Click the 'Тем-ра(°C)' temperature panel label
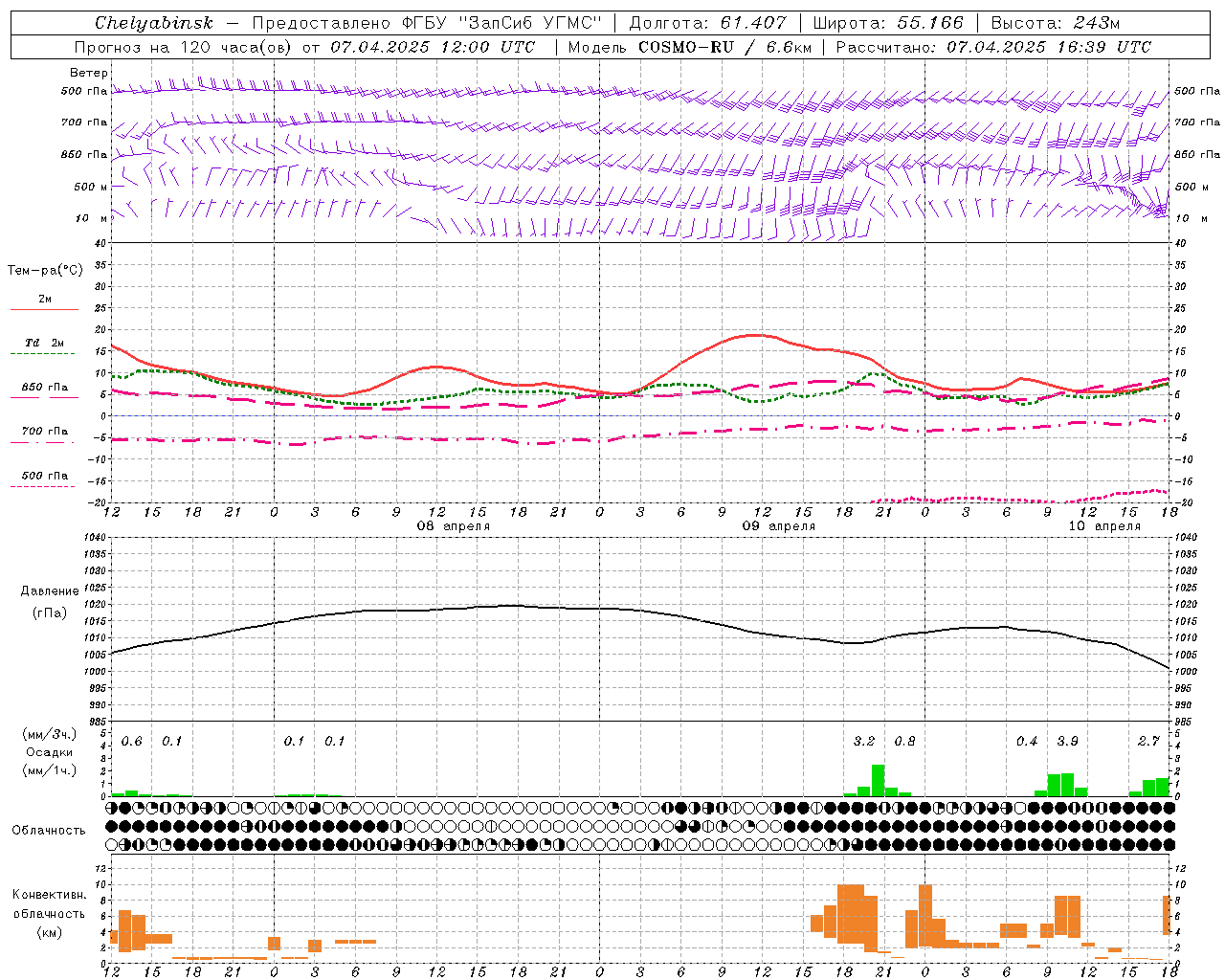1225x980 pixels. click(x=46, y=271)
